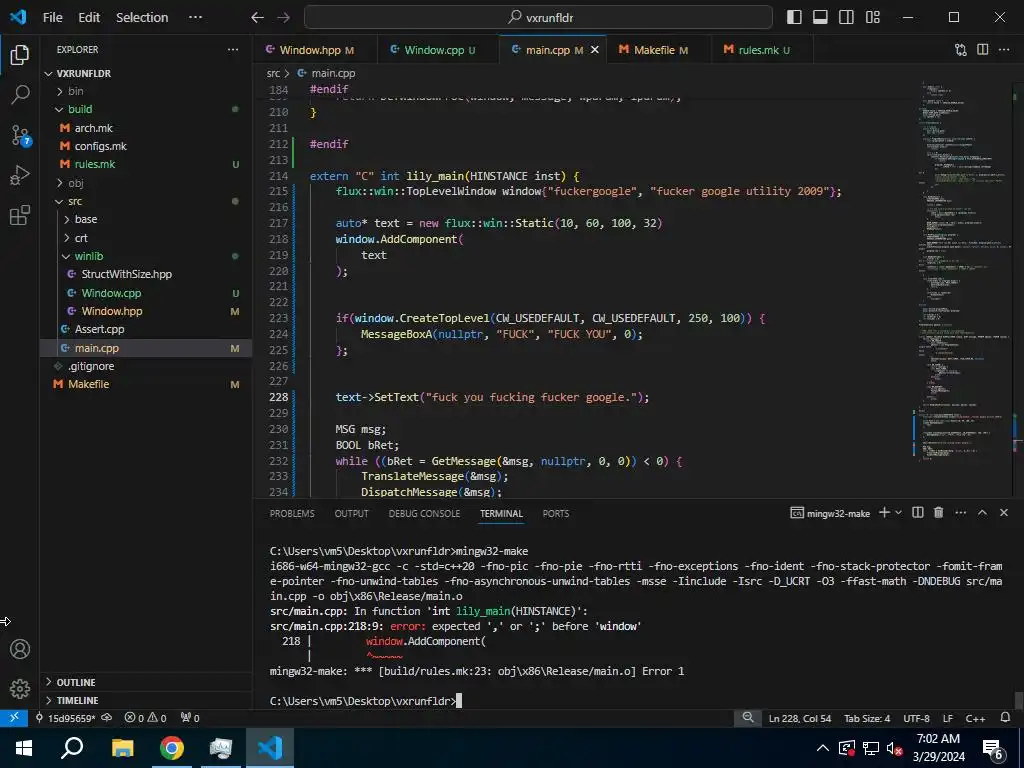Screen dimensions: 1024x768
Task: Switch to the DEBUG CONSOLE tab
Action: pyautogui.click(x=424, y=513)
